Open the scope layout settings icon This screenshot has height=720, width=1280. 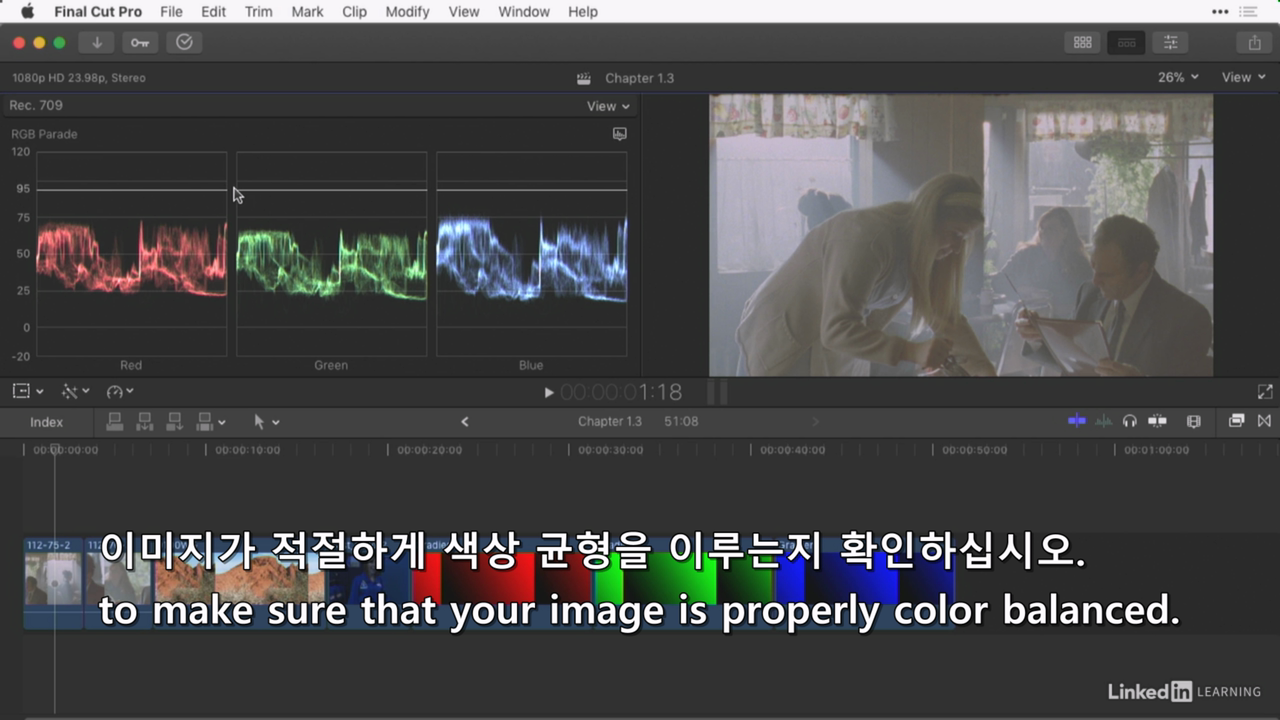(x=619, y=134)
